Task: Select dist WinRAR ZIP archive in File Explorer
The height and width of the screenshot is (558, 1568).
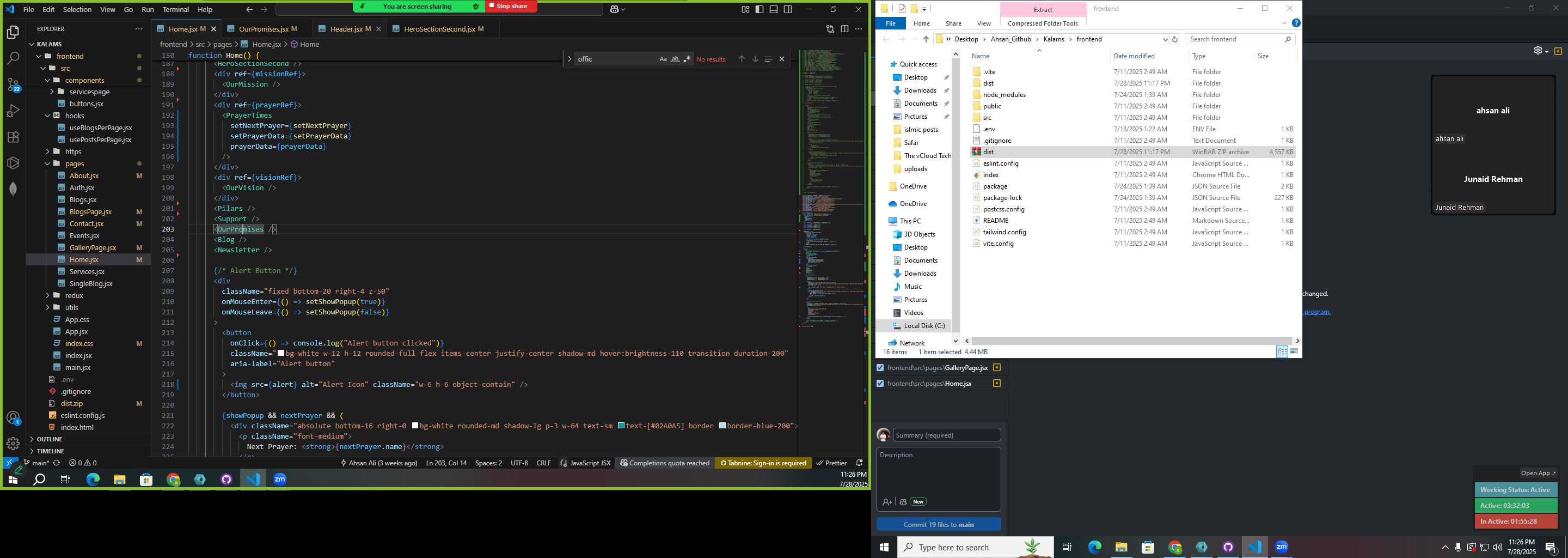Action: (1132, 151)
